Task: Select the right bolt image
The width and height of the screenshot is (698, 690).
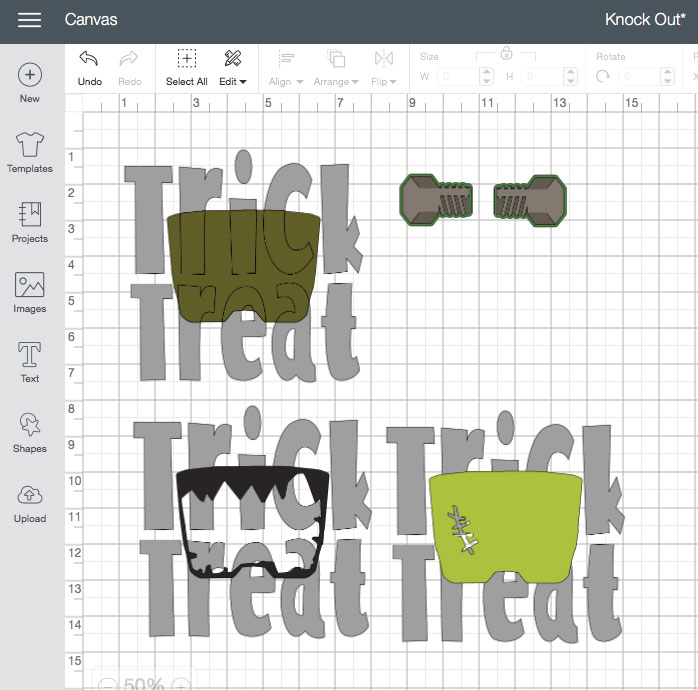Action: point(530,200)
